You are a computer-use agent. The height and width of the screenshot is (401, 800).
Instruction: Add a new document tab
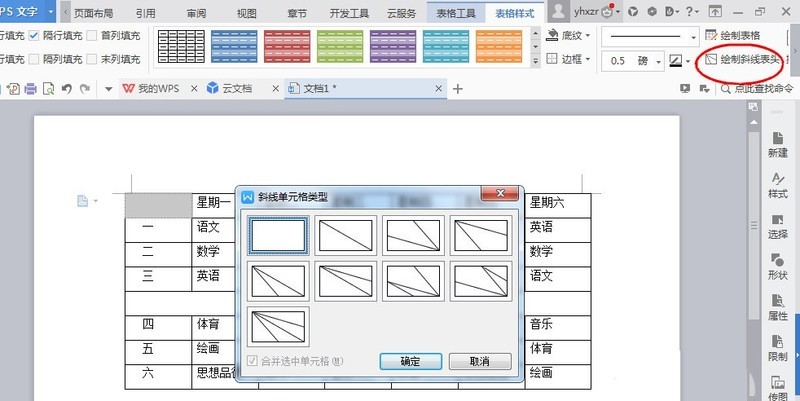pyautogui.click(x=458, y=89)
